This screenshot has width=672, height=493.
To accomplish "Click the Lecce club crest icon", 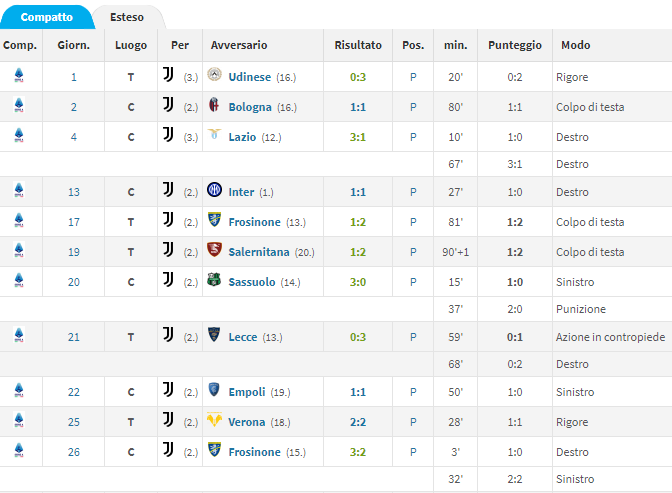I will click(x=214, y=334).
